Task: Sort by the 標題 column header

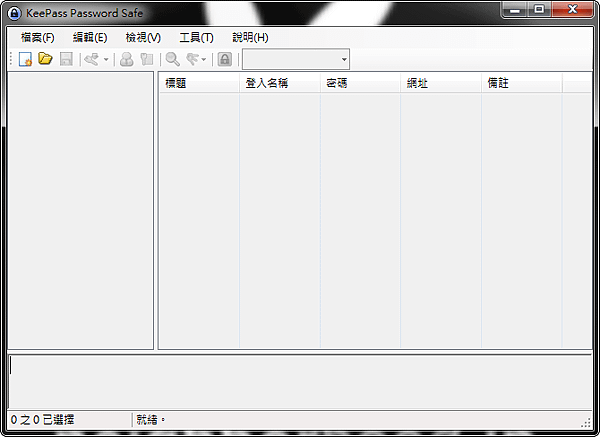Action: coord(199,83)
